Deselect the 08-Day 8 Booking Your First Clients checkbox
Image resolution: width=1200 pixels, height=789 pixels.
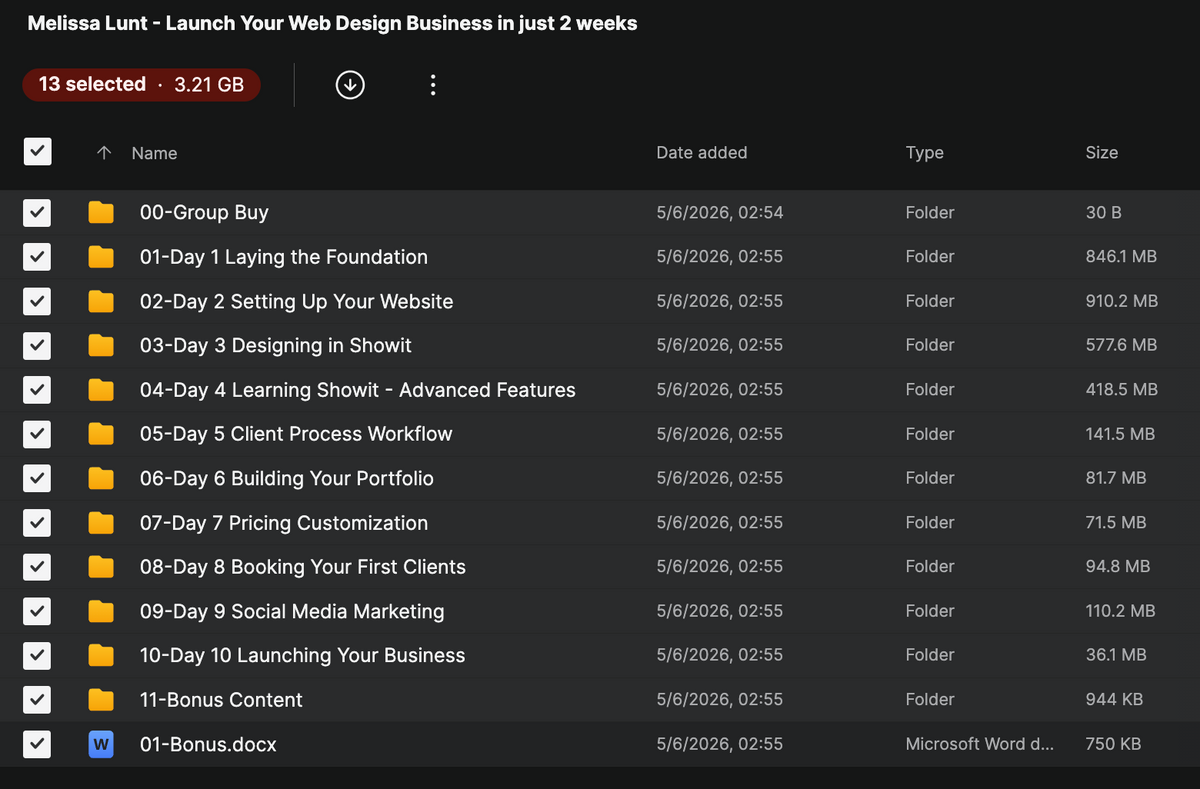[37, 567]
